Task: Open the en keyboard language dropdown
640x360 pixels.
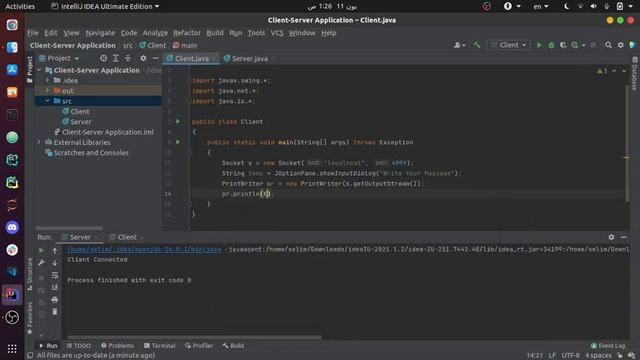Action: 541,7
